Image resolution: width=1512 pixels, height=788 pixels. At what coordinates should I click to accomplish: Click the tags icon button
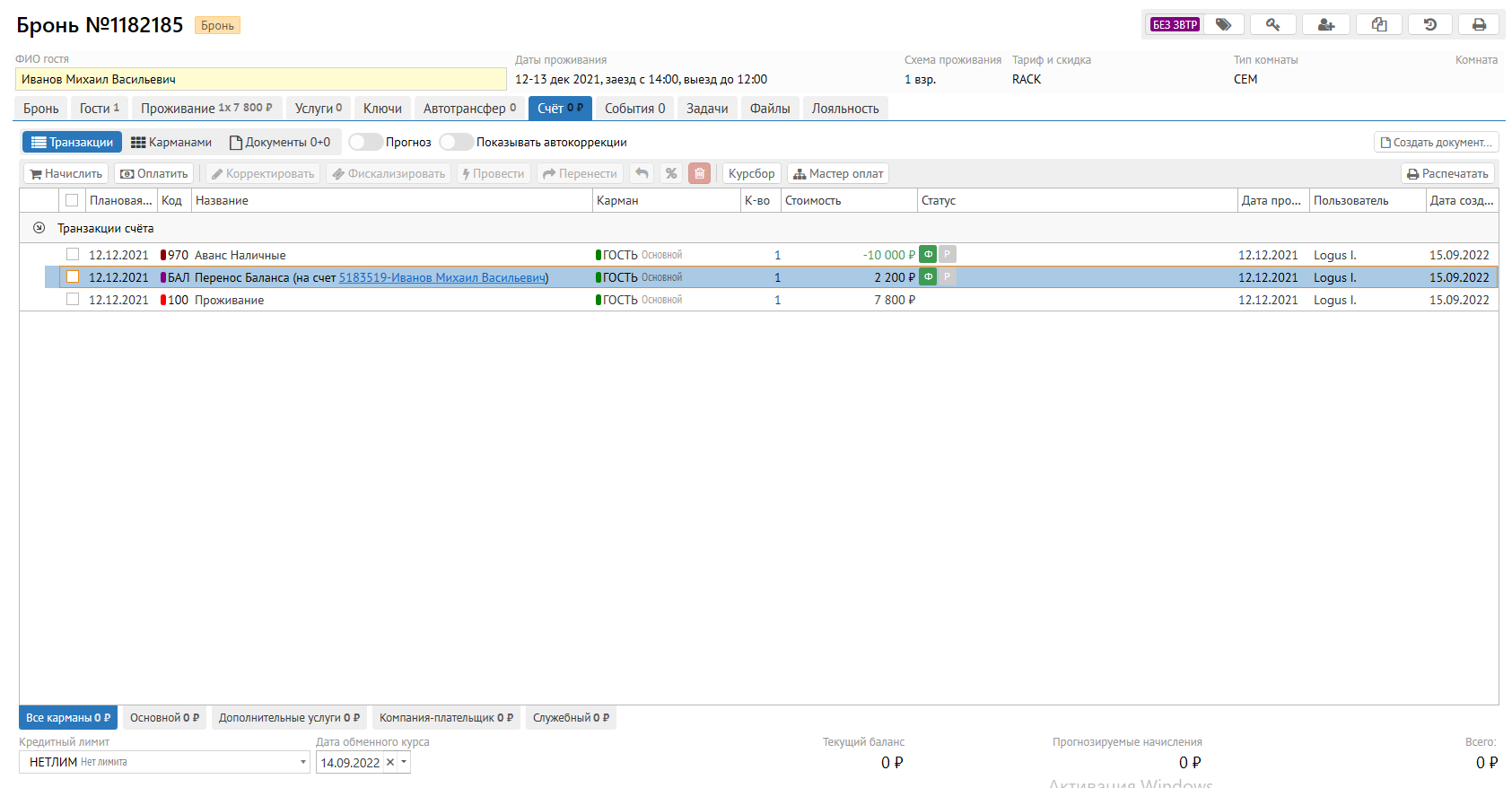[1223, 24]
